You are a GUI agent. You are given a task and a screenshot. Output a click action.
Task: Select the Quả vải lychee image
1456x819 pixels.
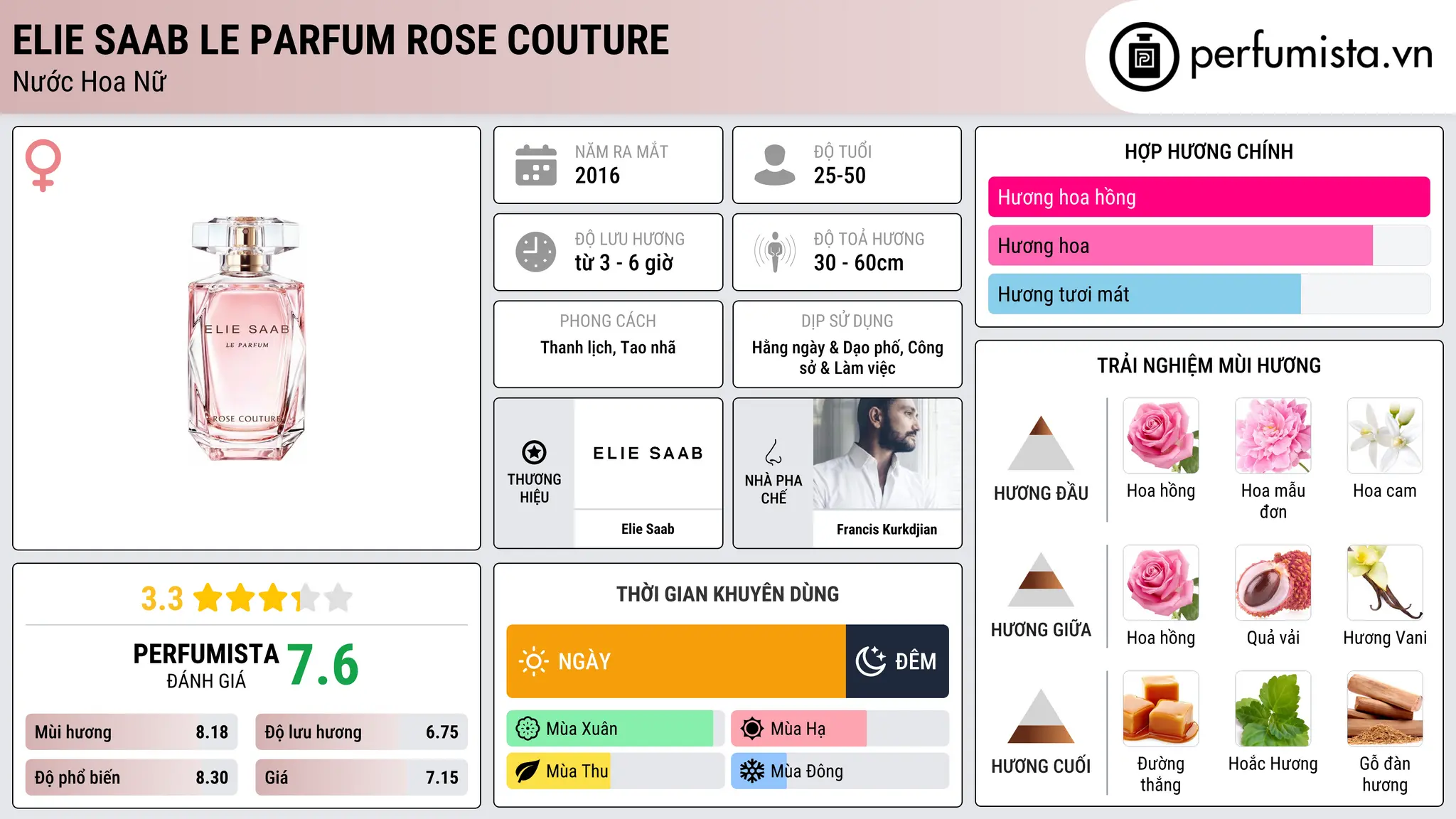click(x=1273, y=583)
